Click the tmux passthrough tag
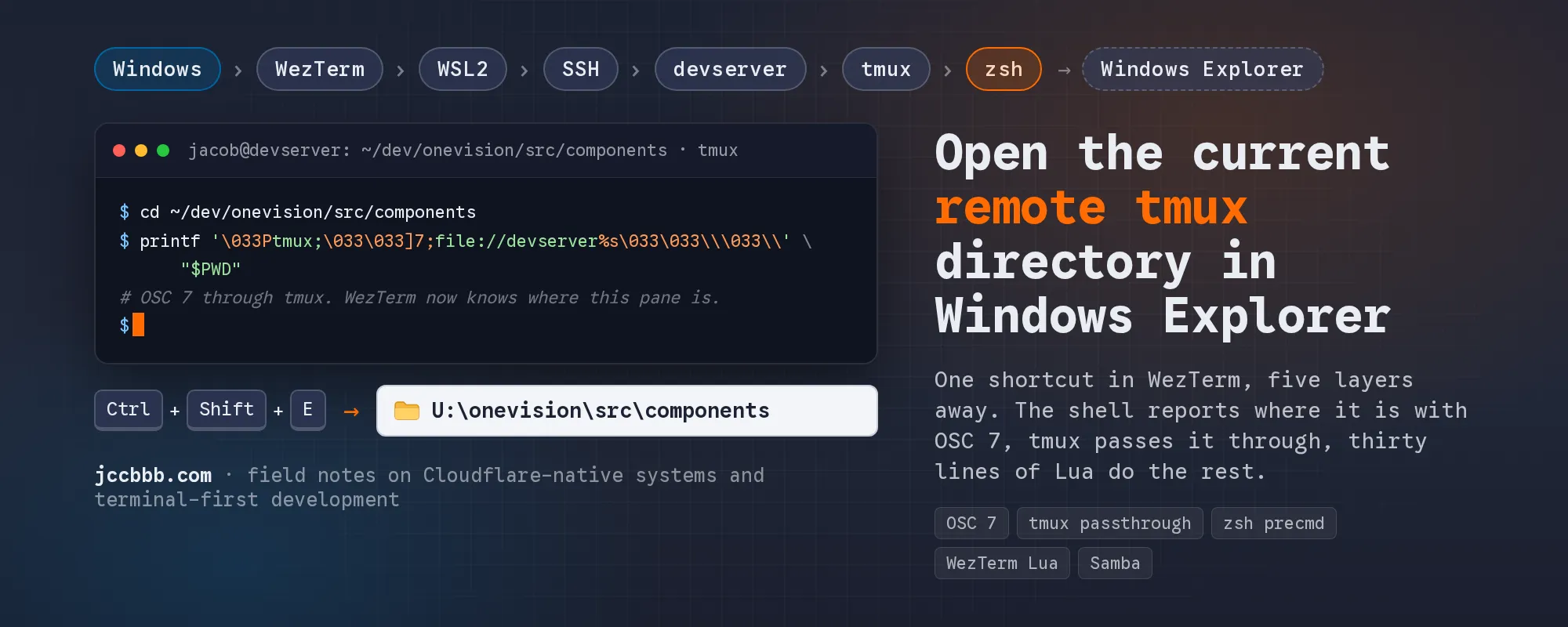1568x627 pixels. 1109,523
